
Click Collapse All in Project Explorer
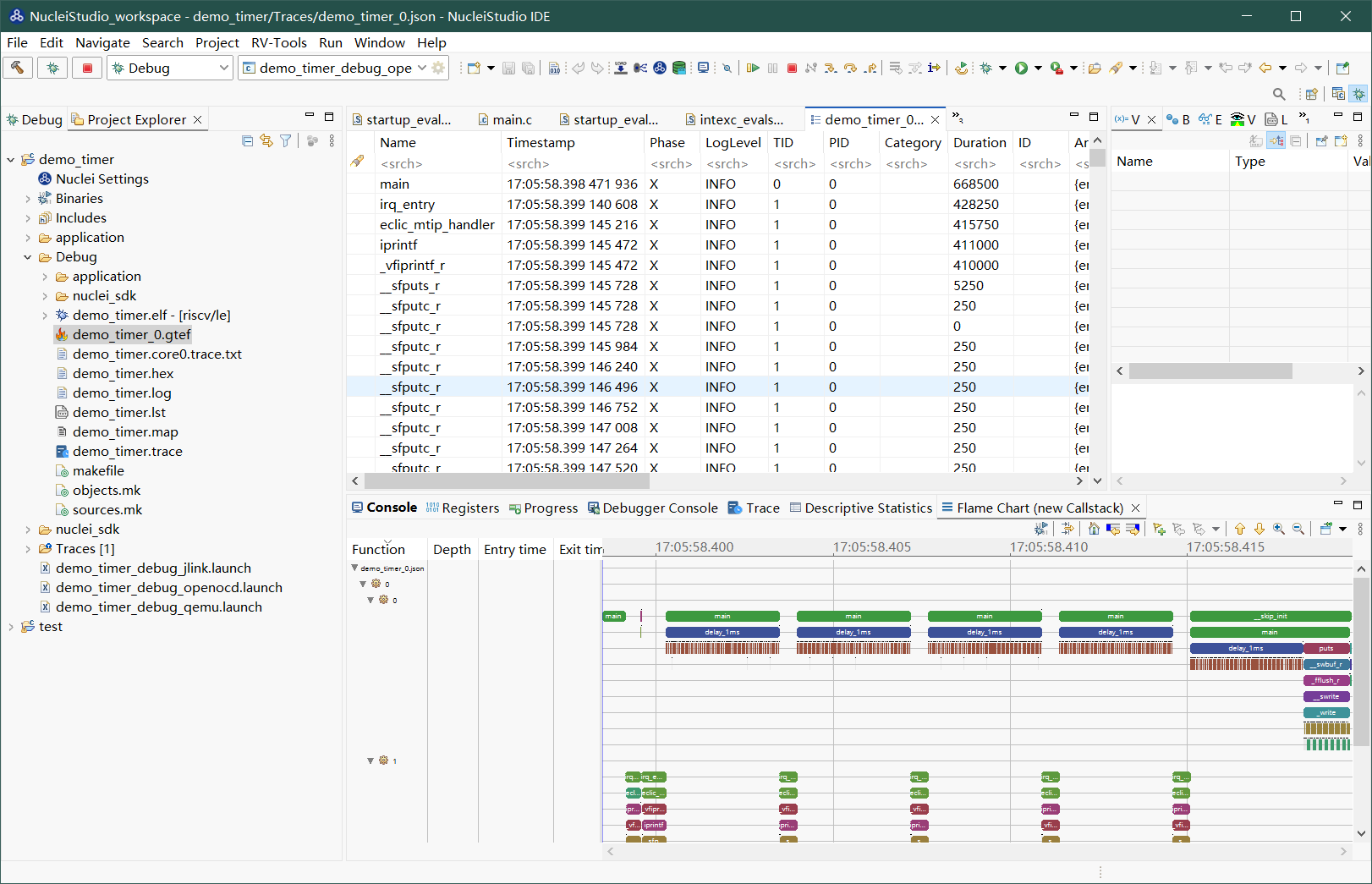tap(247, 140)
